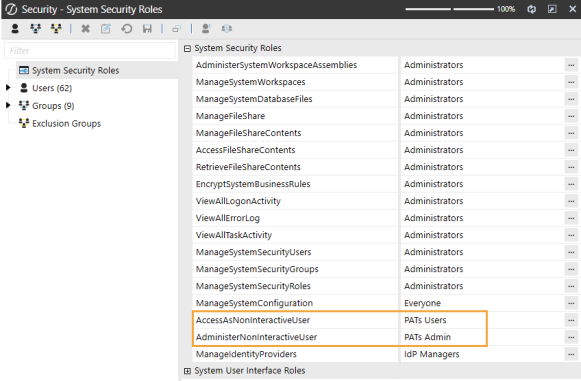The width and height of the screenshot is (581, 381).
Task: Collapse the System Security Roles section
Action: click(187, 49)
